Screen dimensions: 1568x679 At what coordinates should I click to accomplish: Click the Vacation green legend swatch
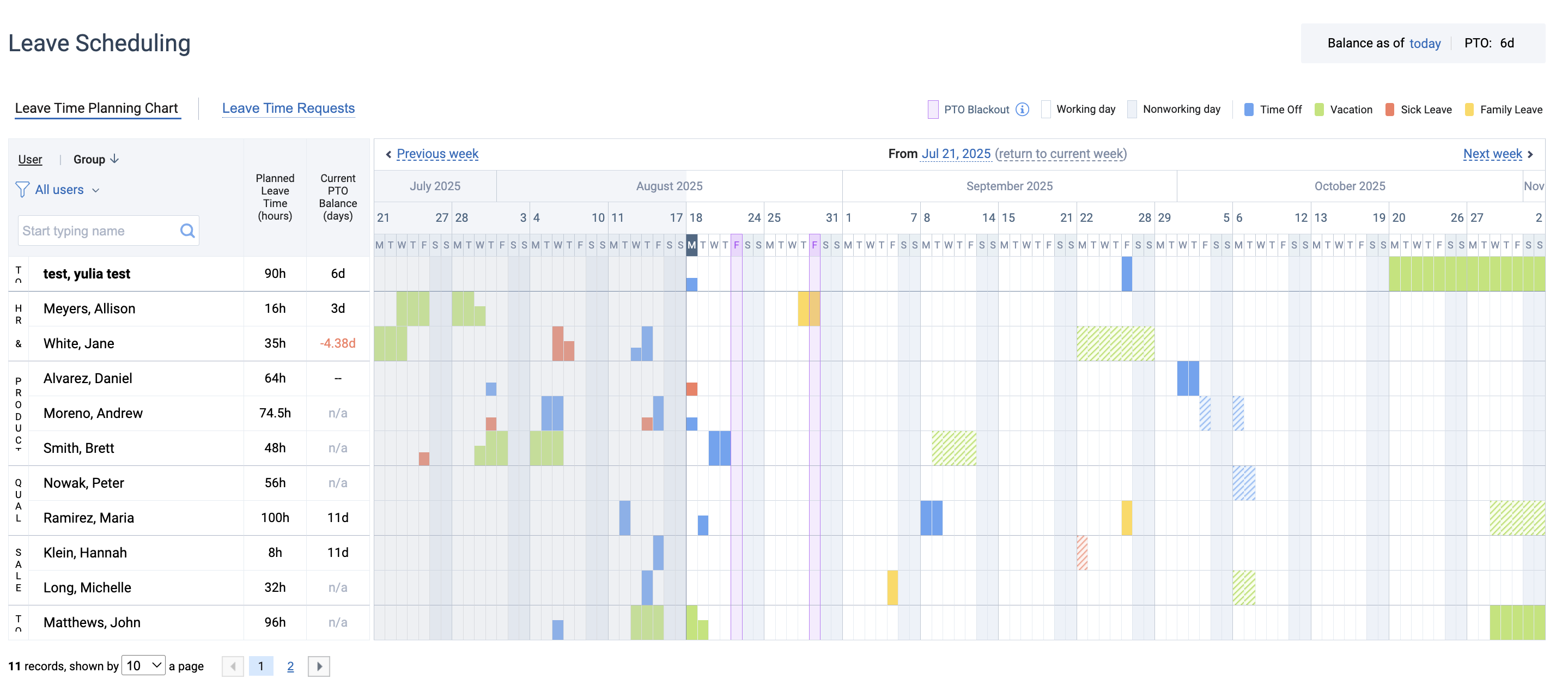(1319, 110)
